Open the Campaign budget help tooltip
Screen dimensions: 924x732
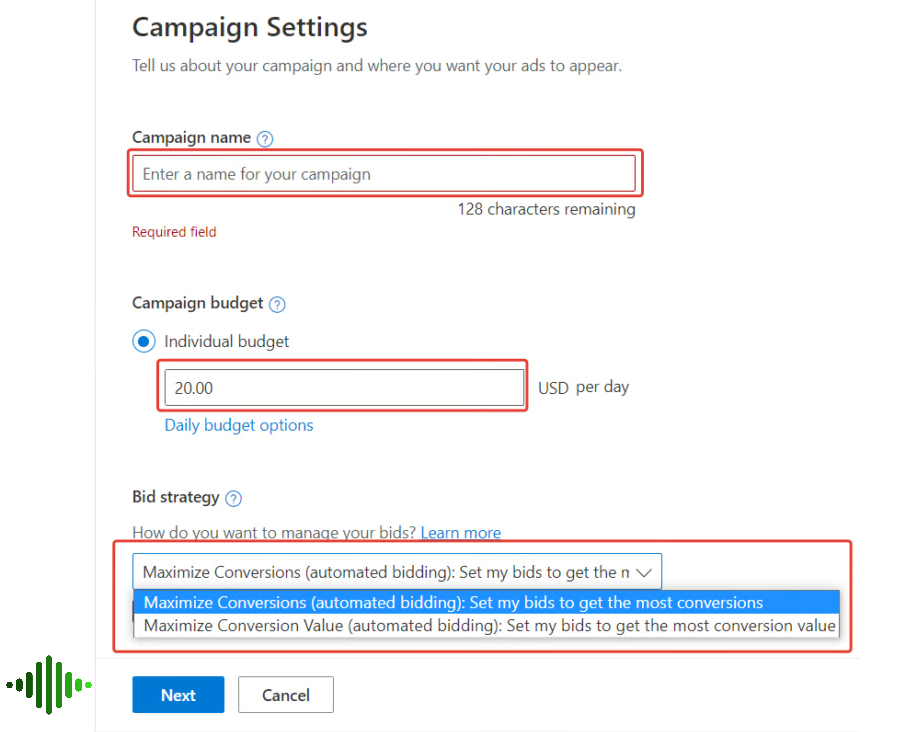coord(277,304)
